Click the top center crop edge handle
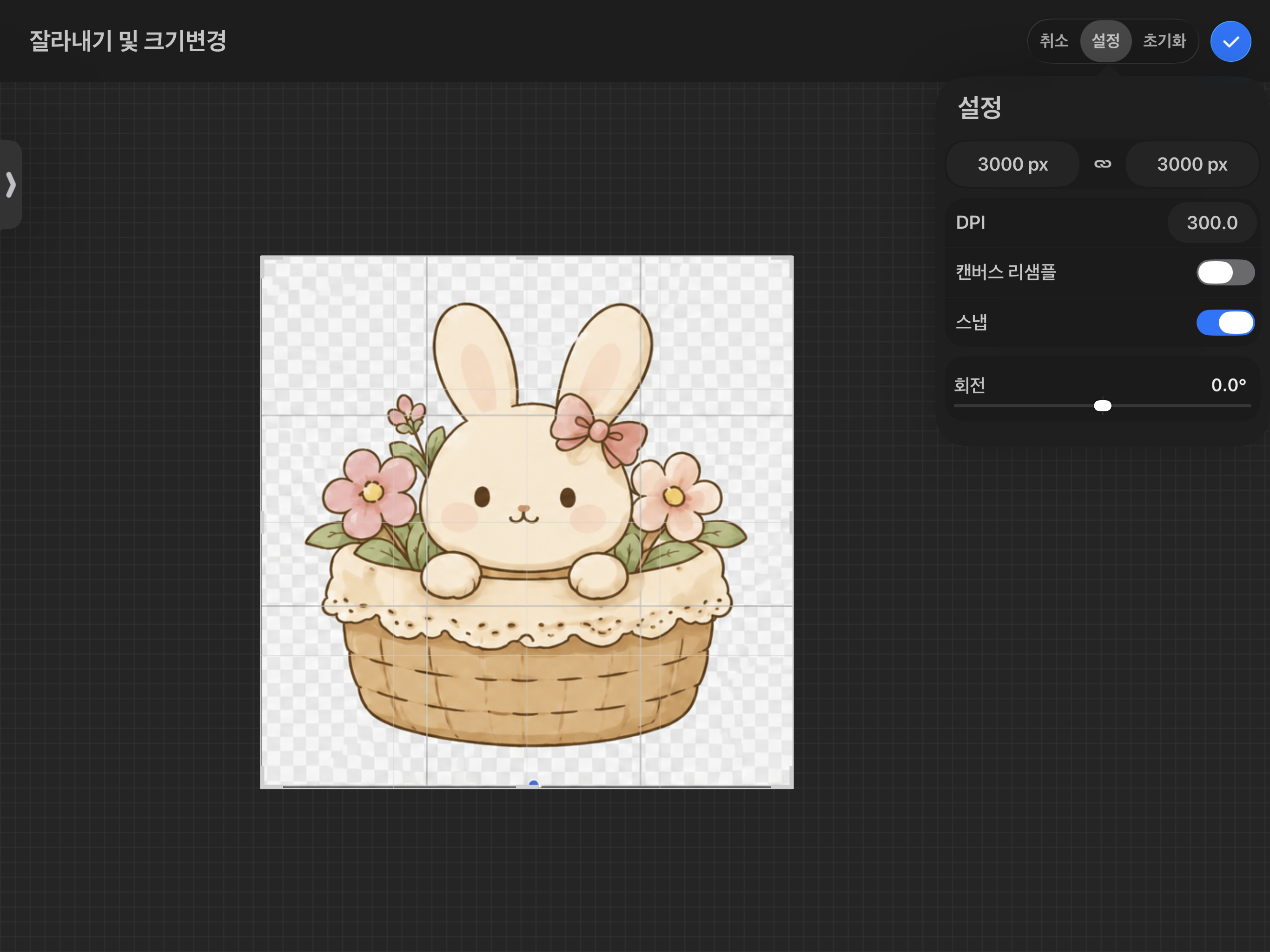The width and height of the screenshot is (1270, 952). pos(527,258)
